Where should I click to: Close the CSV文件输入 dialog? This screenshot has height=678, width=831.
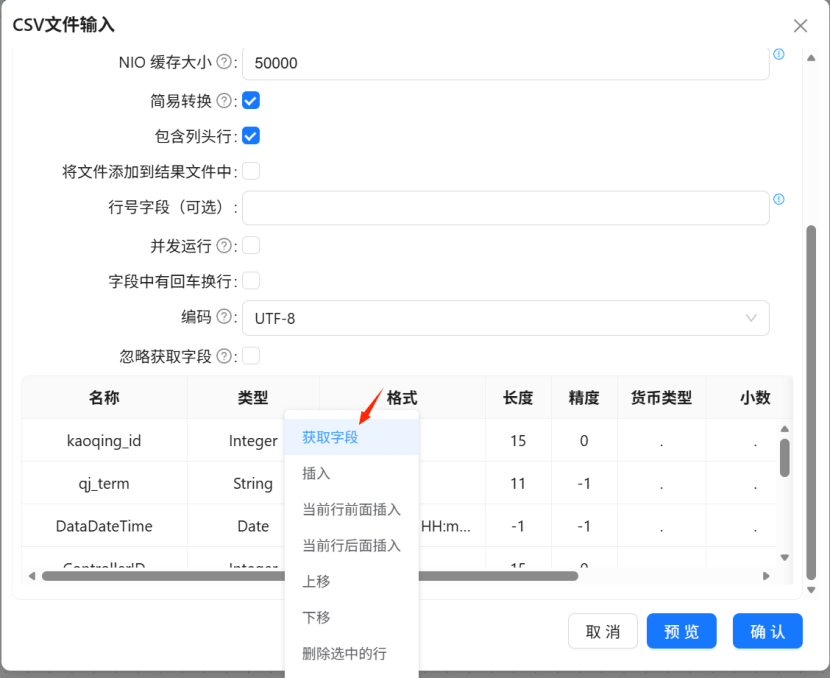pyautogui.click(x=800, y=25)
